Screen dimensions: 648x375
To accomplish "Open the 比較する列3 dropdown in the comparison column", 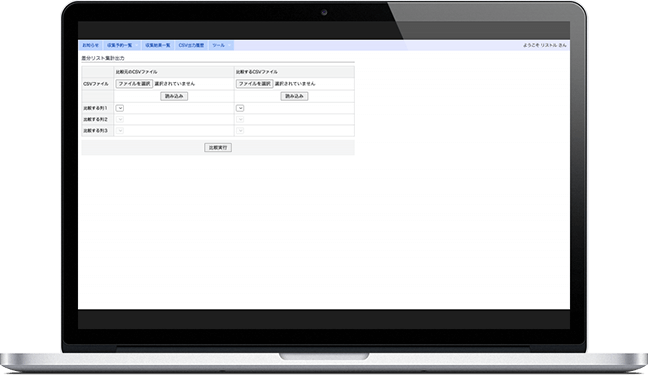I will tap(240, 131).
